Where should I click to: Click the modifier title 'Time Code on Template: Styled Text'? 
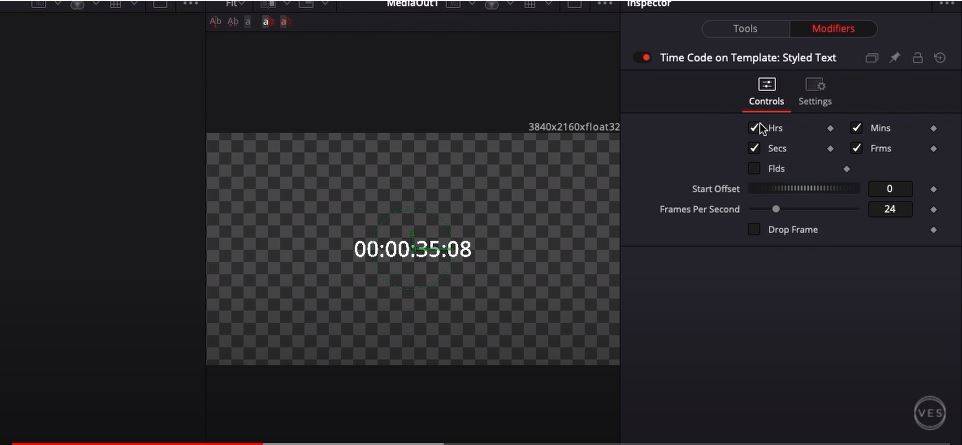point(748,58)
